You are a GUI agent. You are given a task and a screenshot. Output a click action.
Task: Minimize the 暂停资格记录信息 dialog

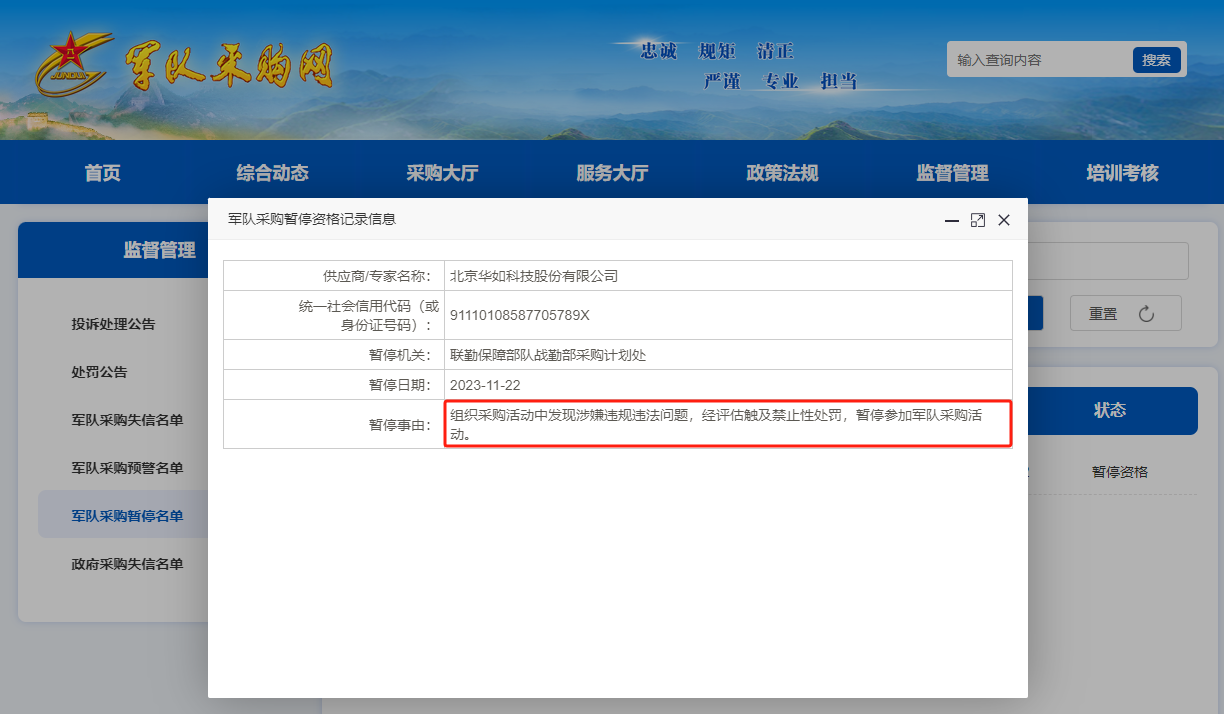click(952, 220)
